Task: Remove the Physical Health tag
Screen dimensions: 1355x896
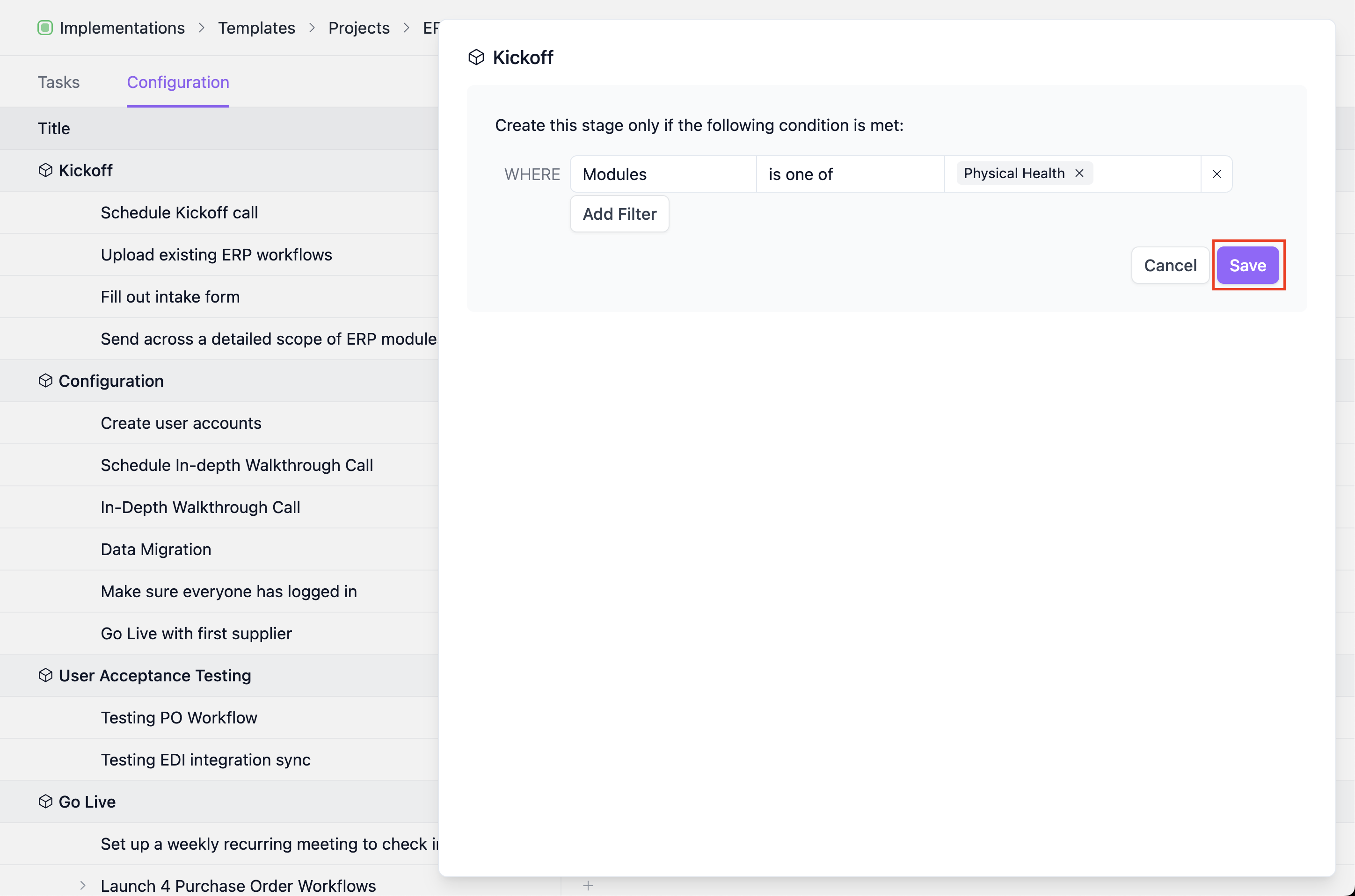Action: 1079,173
